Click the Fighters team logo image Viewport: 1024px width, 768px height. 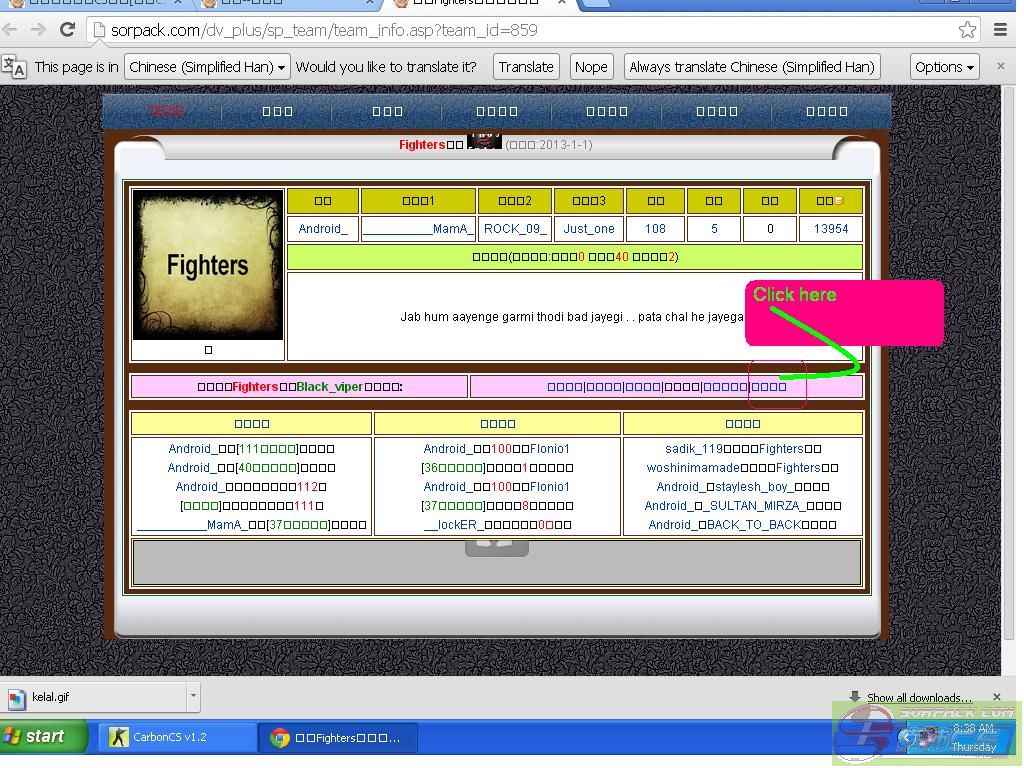[208, 265]
